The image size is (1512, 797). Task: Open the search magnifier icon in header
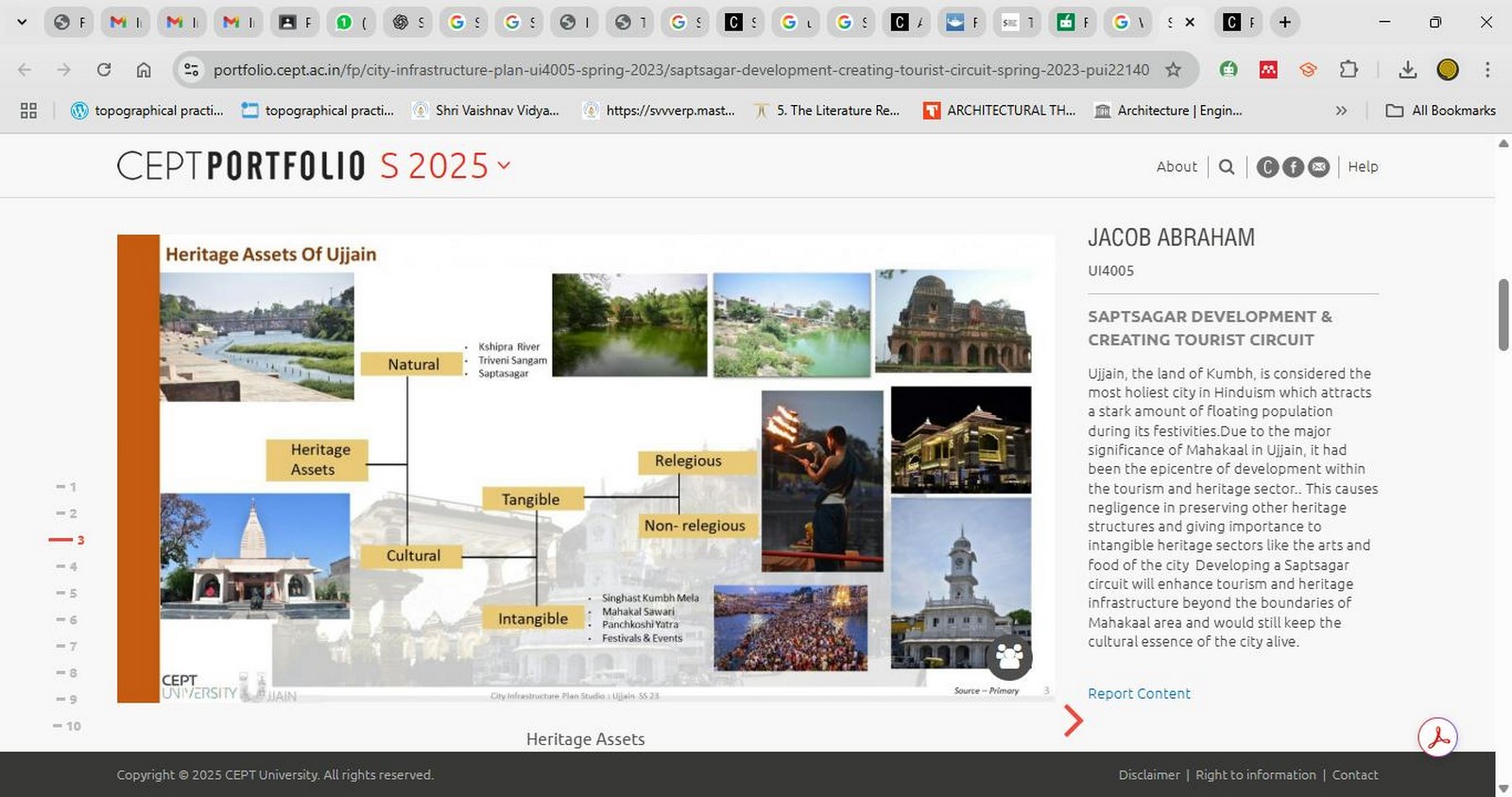tap(1227, 166)
